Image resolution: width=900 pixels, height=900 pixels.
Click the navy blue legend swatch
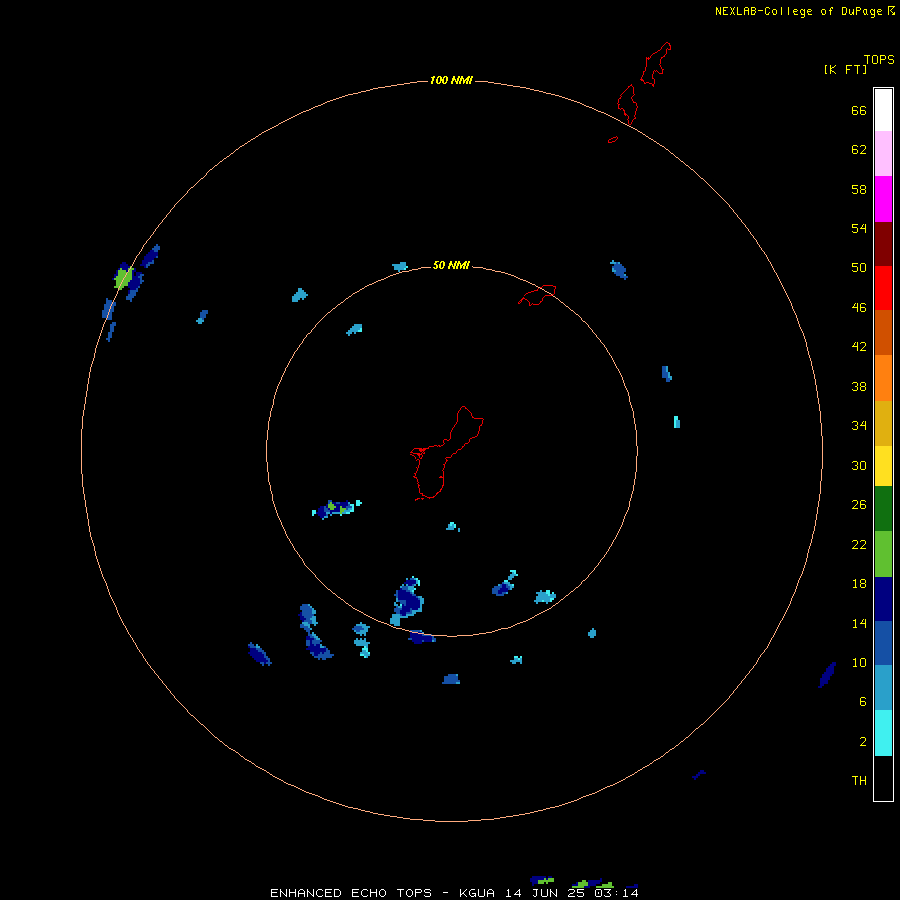[883, 599]
